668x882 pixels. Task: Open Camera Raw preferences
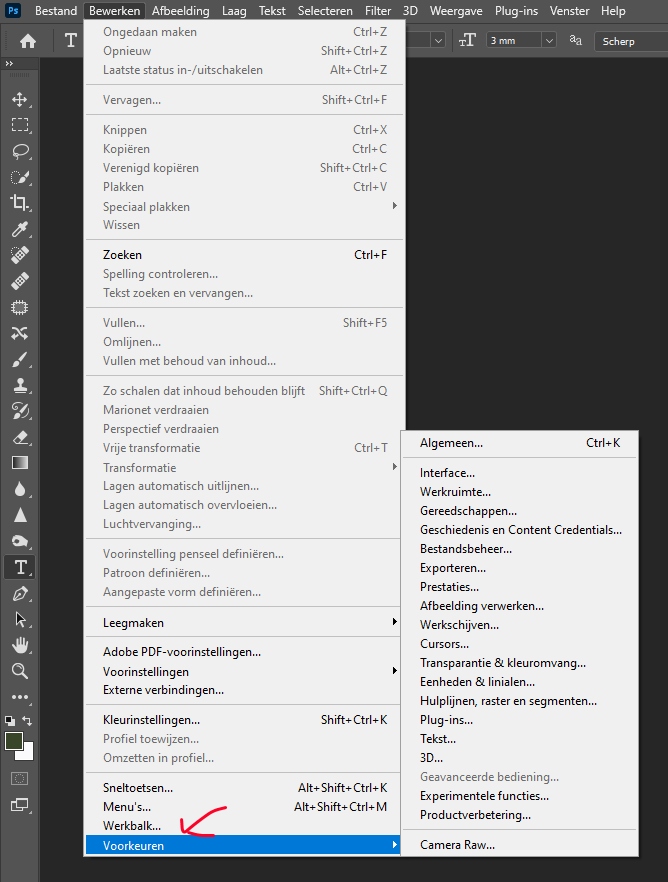click(520, 844)
